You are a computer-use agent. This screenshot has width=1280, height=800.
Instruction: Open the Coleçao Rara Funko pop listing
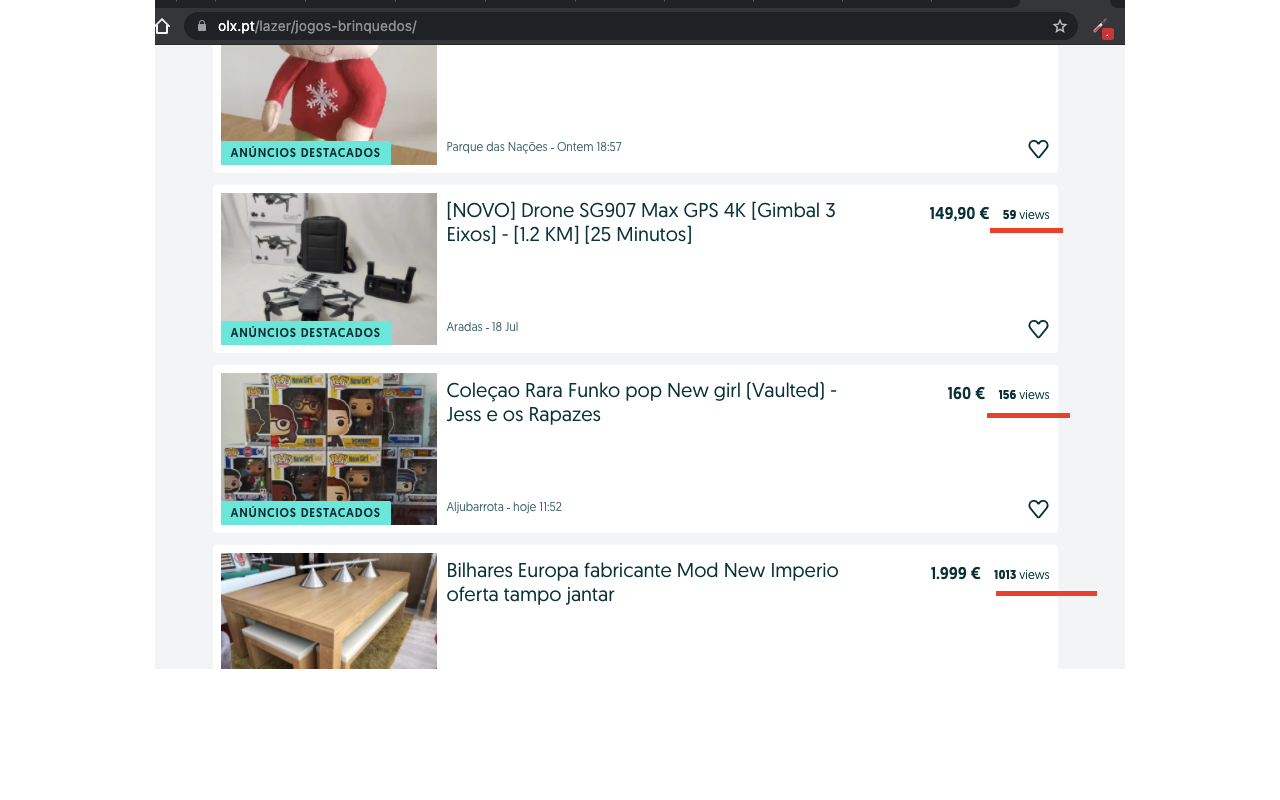click(x=641, y=402)
